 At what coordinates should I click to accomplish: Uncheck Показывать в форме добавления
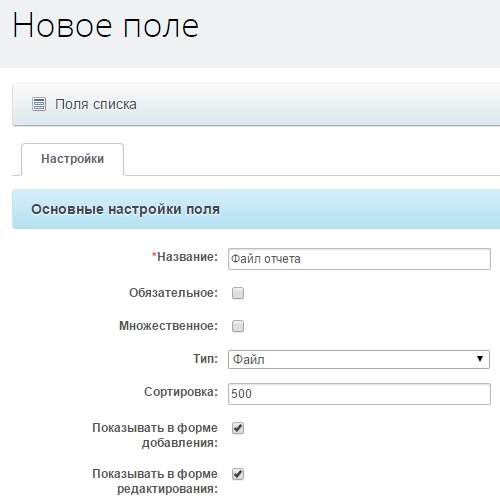tap(238, 428)
